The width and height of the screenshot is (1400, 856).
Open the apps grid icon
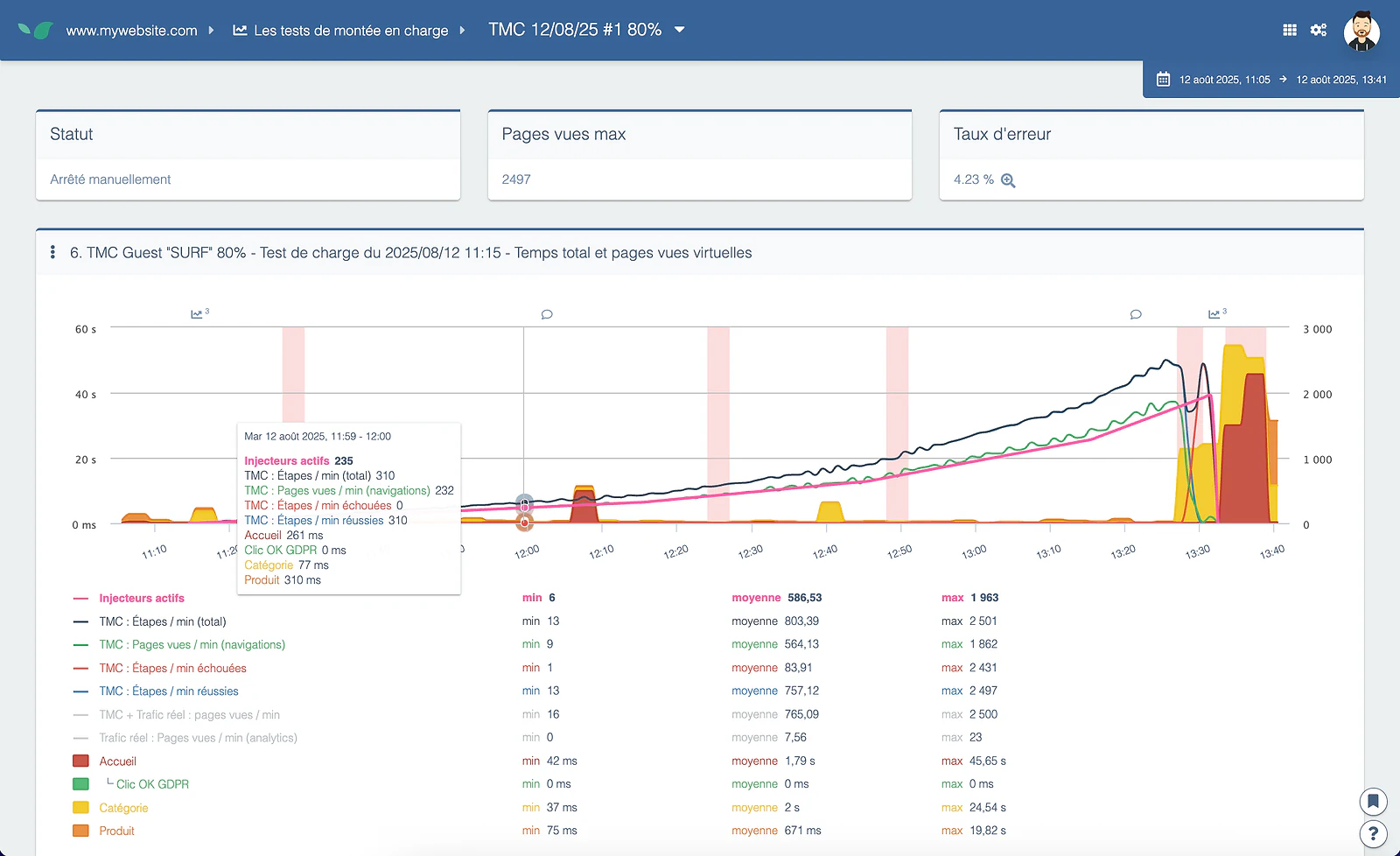click(x=1290, y=30)
